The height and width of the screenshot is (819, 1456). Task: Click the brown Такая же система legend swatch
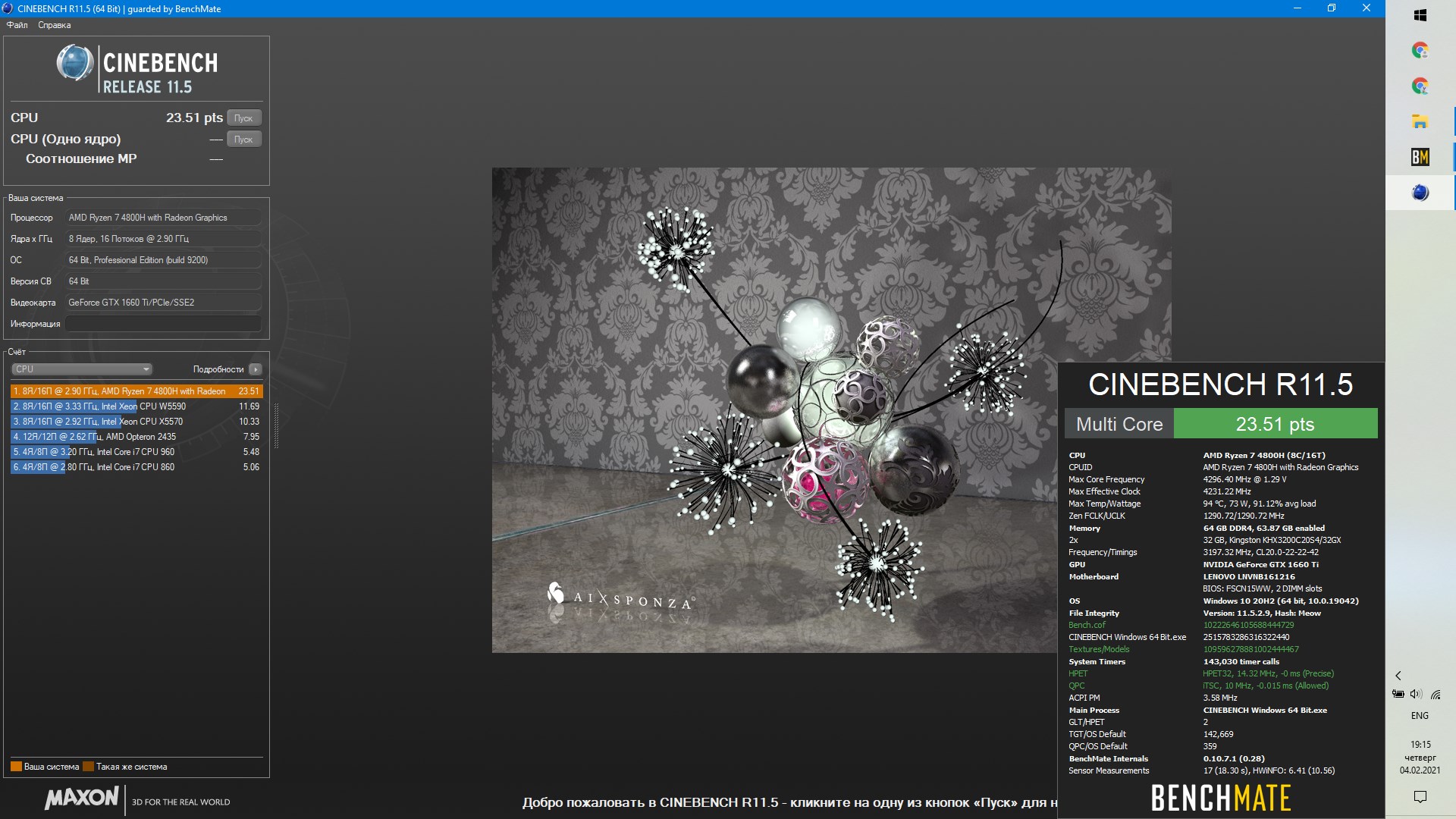[88, 767]
